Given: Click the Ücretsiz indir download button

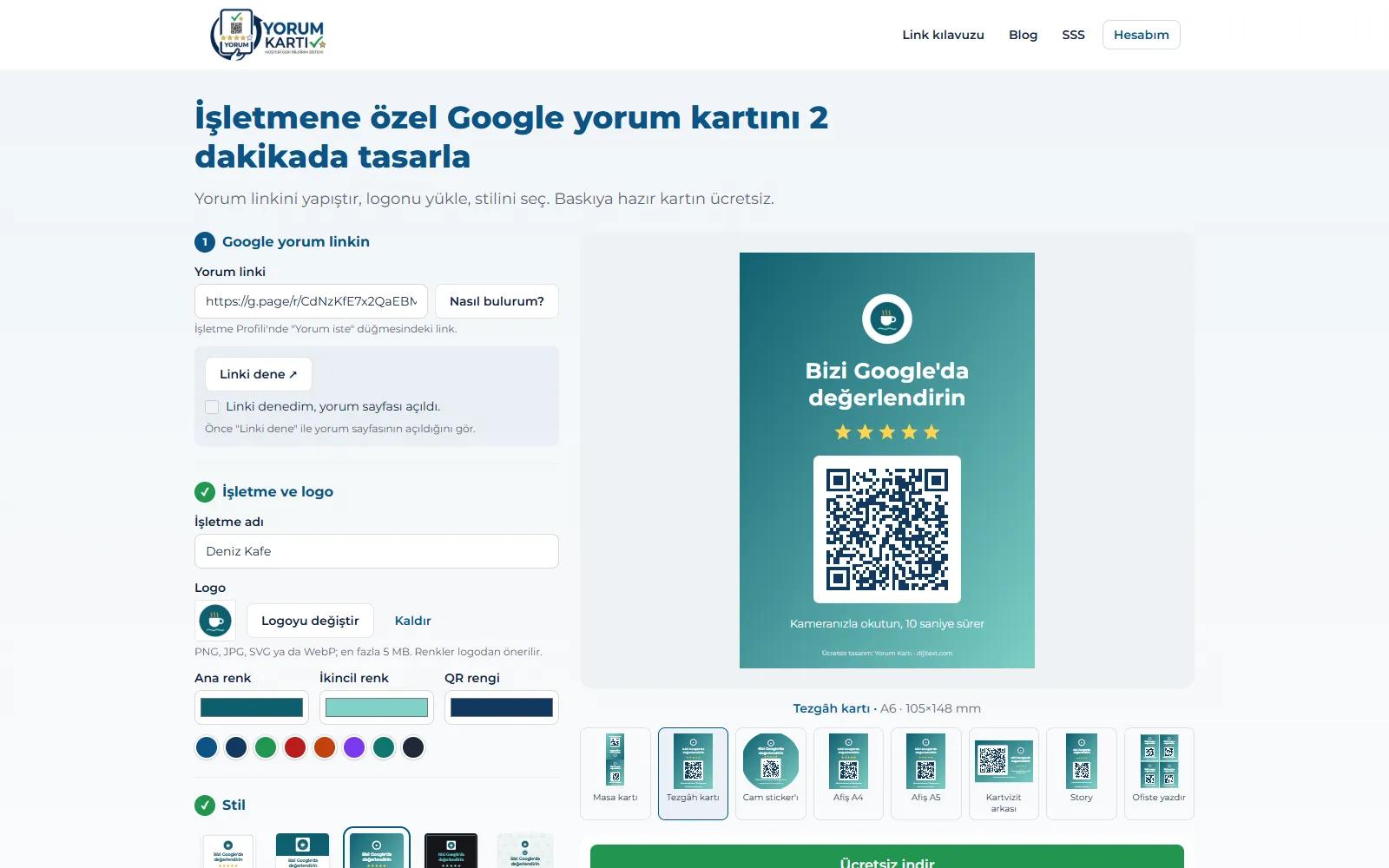Looking at the screenshot, I should [x=887, y=857].
